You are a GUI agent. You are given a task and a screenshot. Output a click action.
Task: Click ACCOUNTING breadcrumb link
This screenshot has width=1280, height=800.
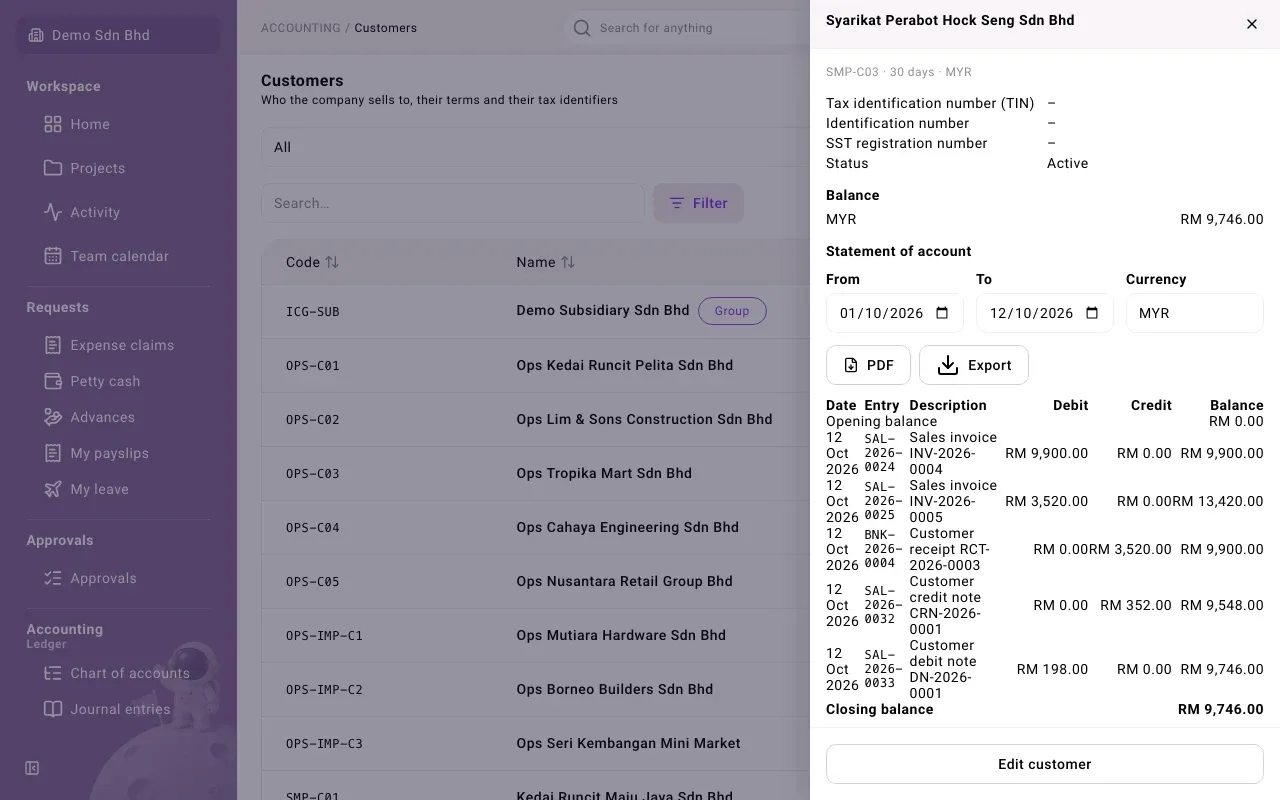301,28
